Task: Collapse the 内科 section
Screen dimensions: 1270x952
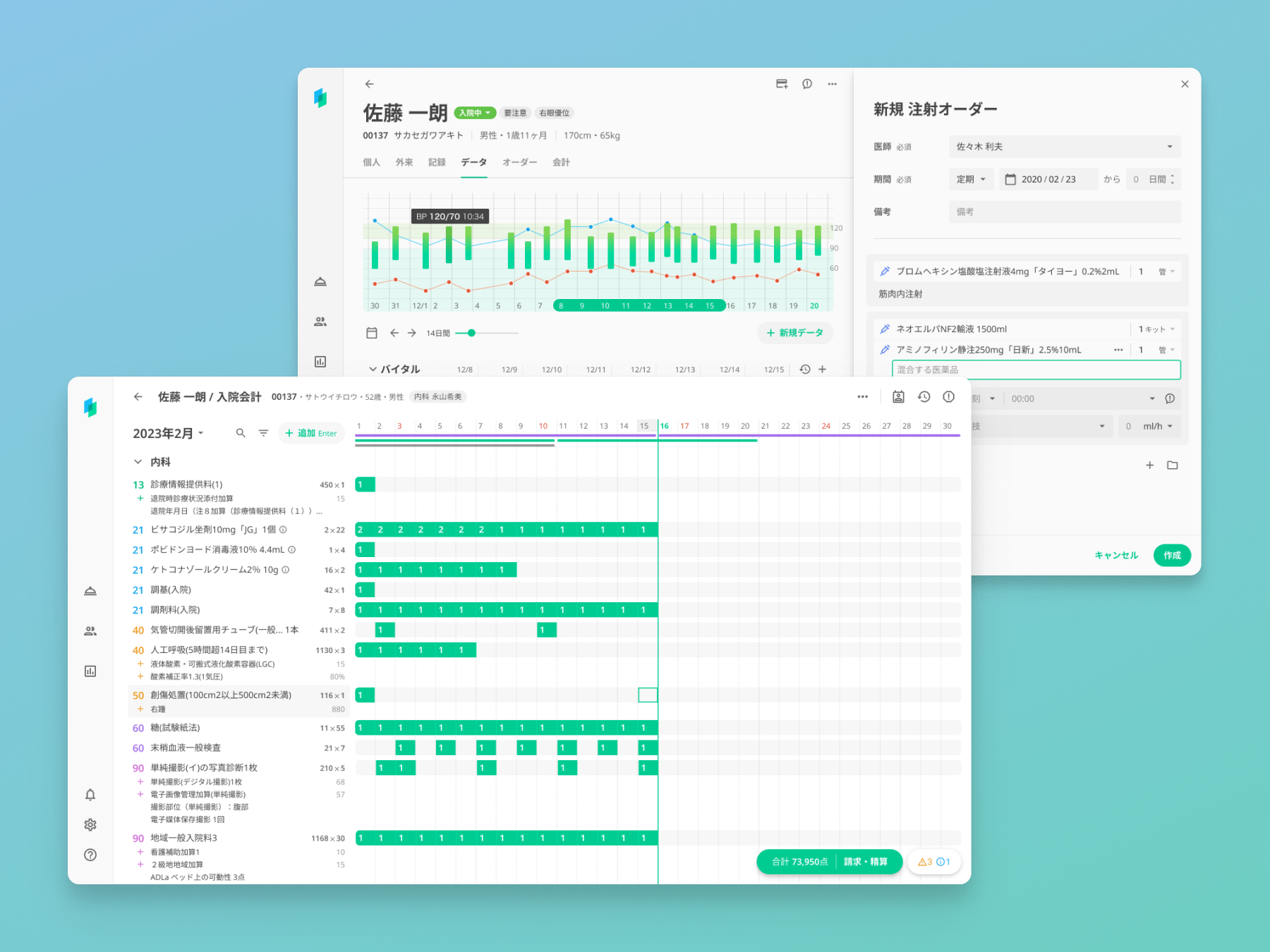Action: 138,462
